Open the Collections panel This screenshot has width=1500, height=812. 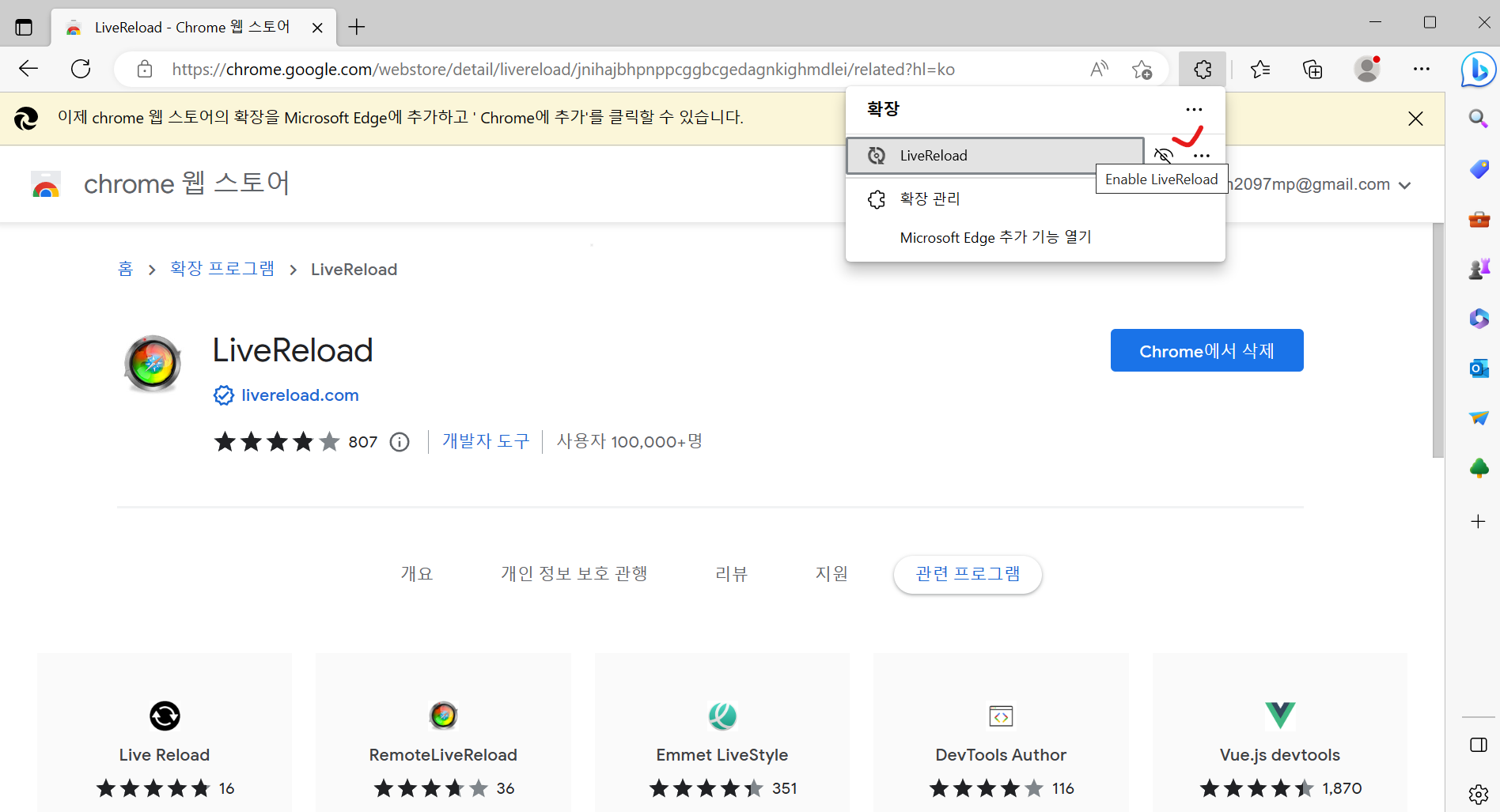pos(1312,69)
